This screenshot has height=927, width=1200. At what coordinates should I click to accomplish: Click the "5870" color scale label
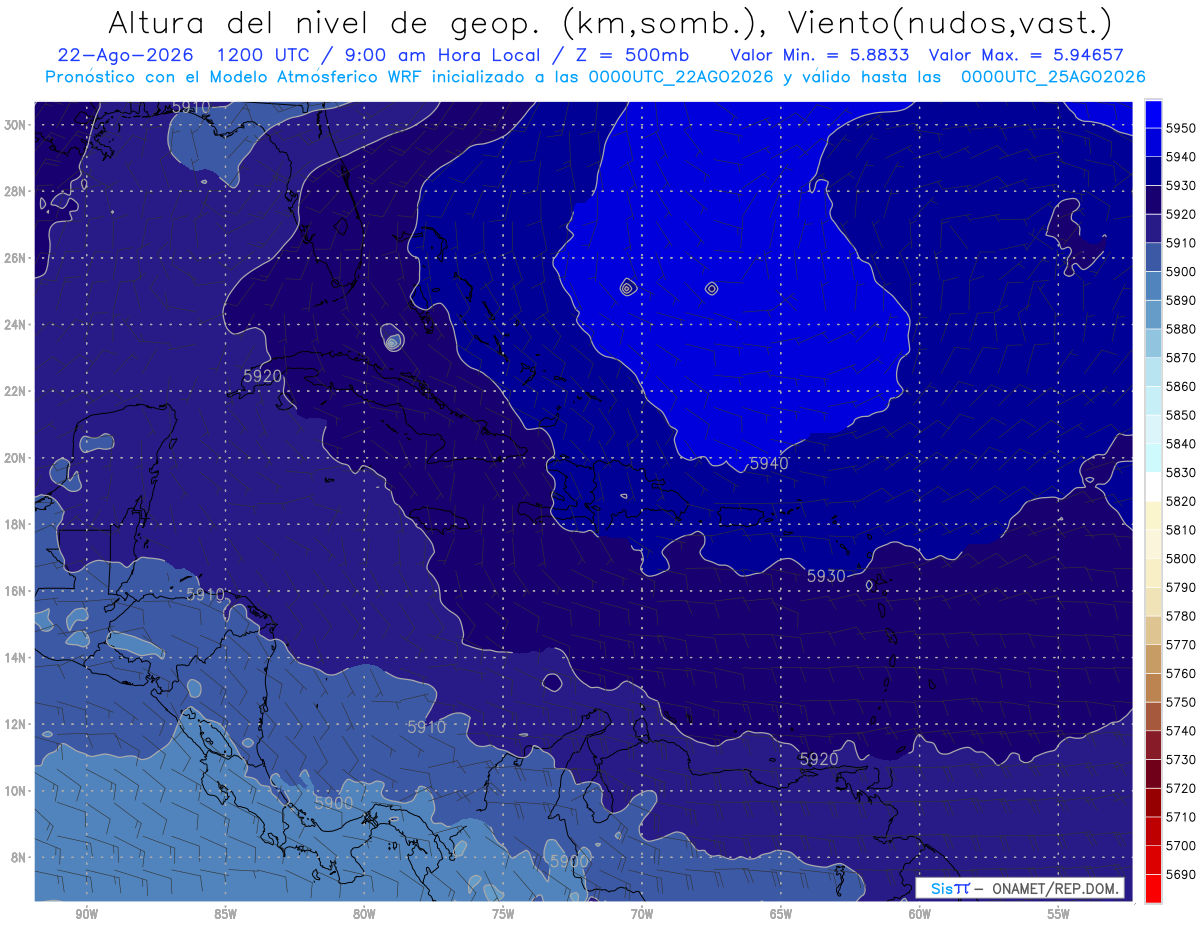tap(1181, 357)
